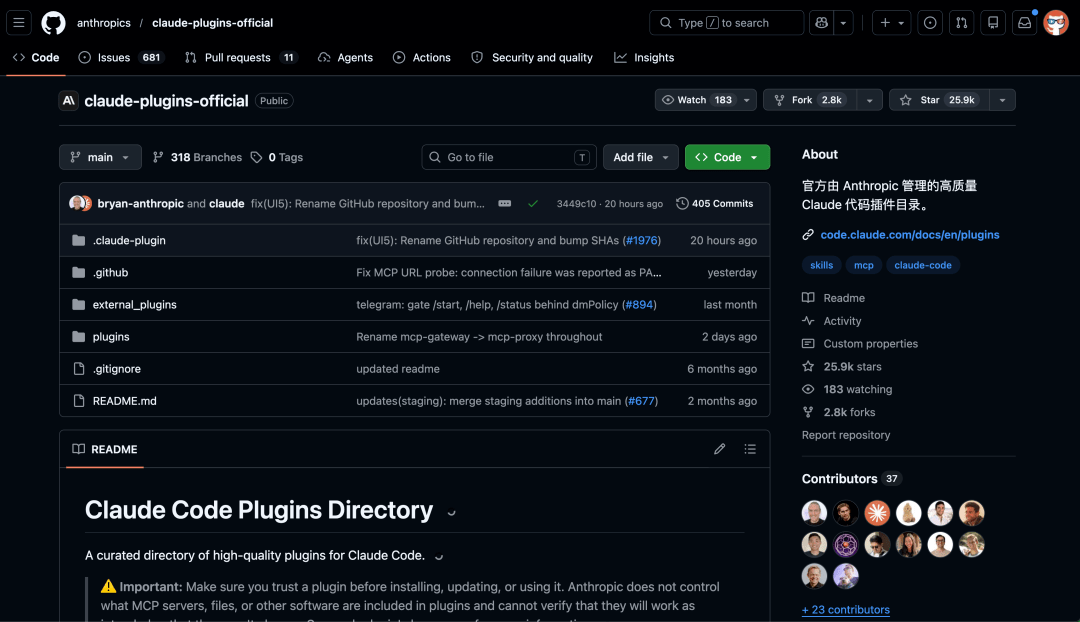The width and height of the screenshot is (1080, 622).
Task: Focus the Type / to search box
Action: coord(726,23)
